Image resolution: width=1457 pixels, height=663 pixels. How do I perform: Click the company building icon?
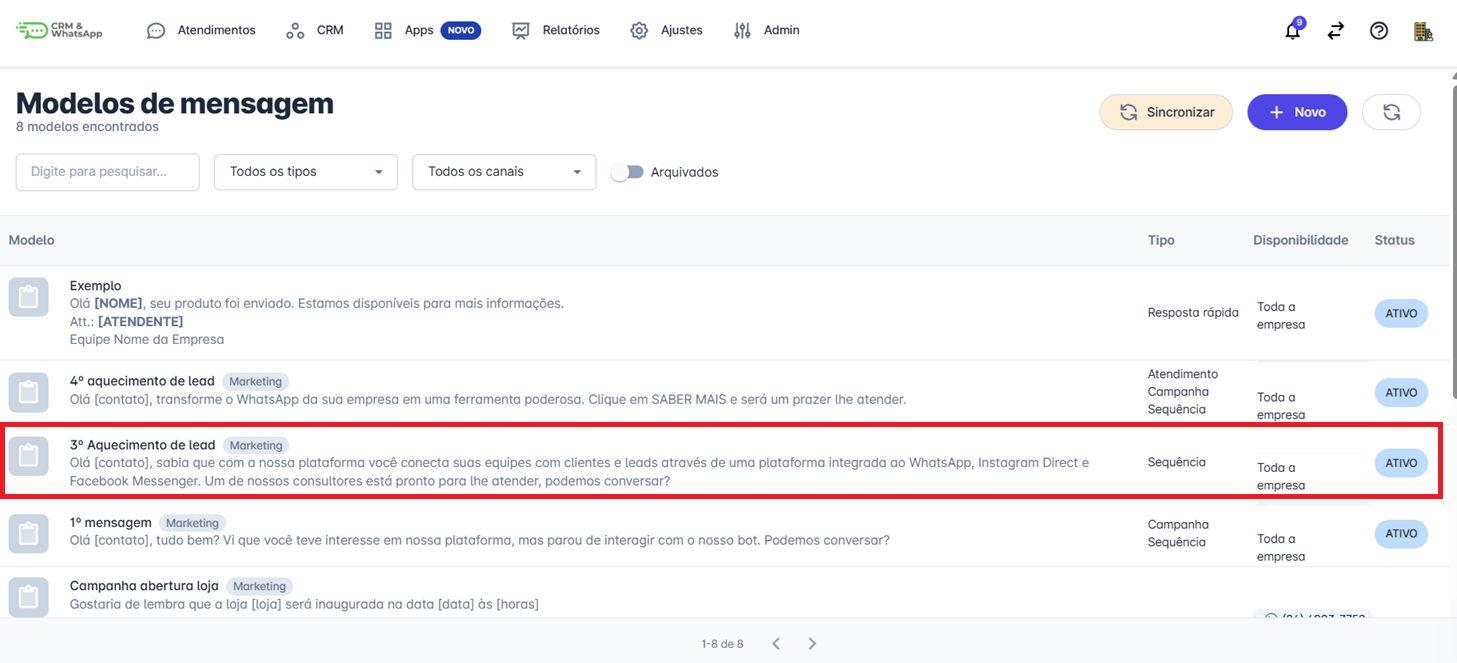pyautogui.click(x=1423, y=31)
